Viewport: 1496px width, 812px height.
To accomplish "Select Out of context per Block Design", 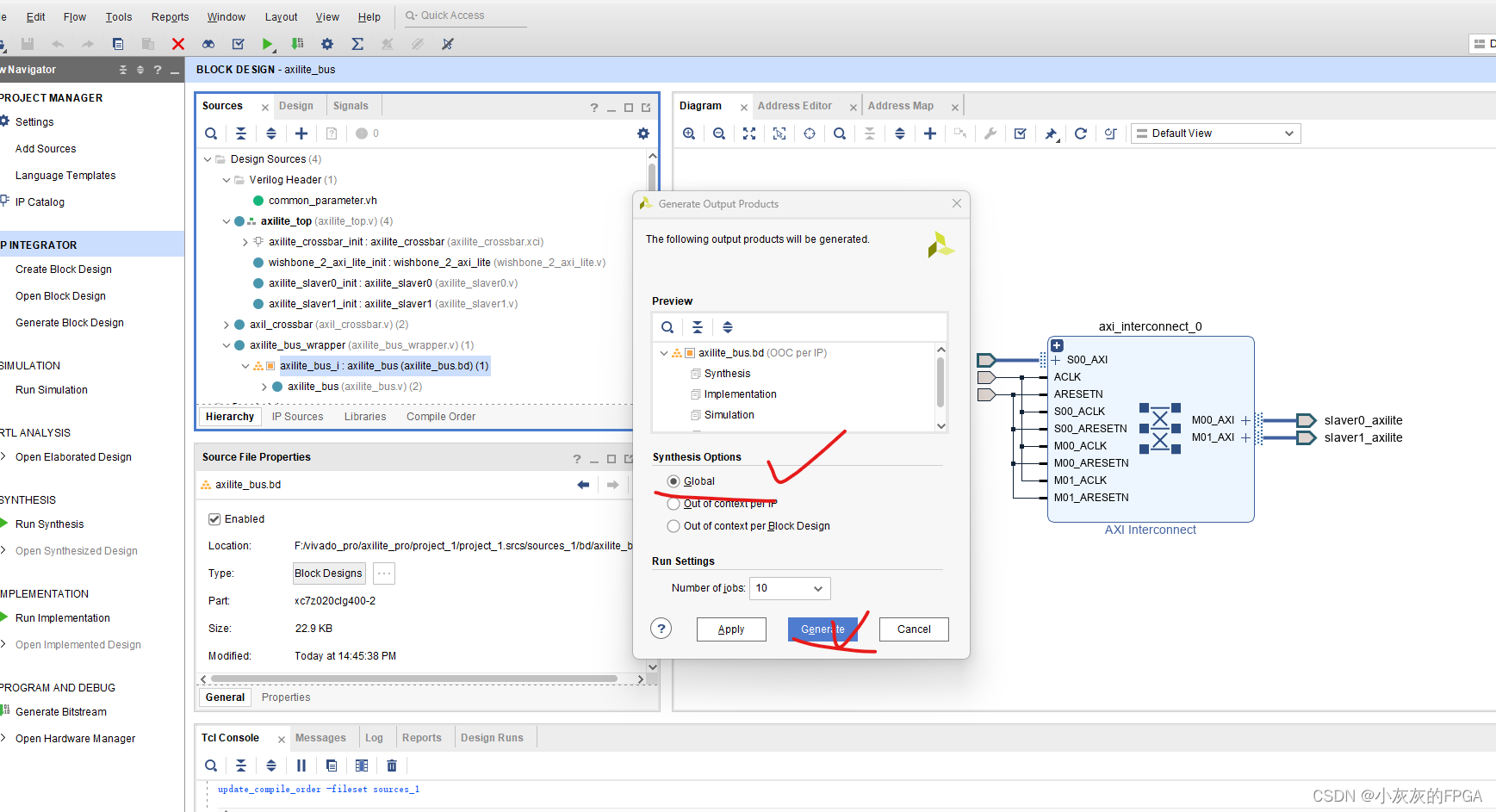I will pos(674,526).
